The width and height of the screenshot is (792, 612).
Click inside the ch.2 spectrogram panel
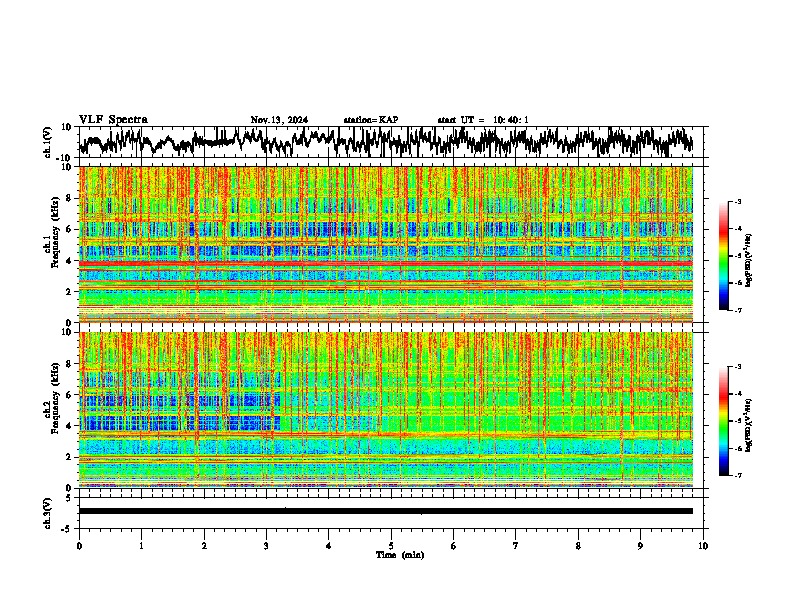386,410
